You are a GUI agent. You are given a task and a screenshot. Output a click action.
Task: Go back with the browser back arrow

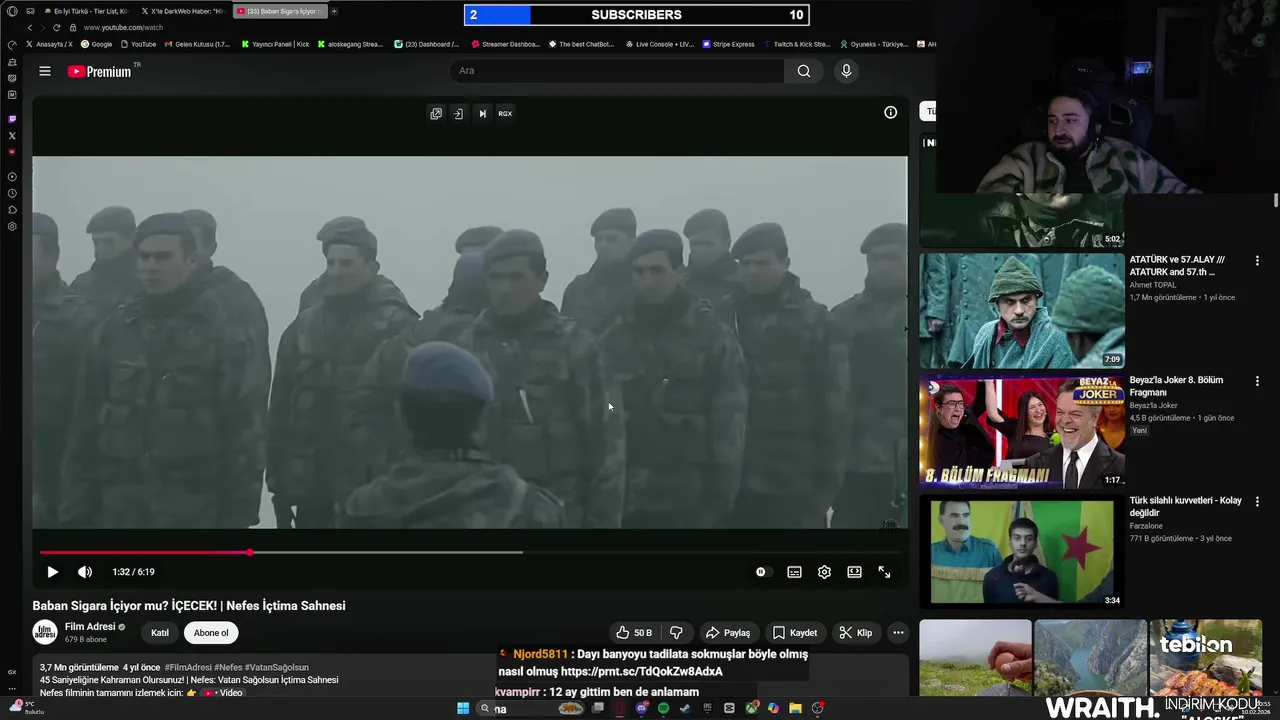tap(30, 28)
